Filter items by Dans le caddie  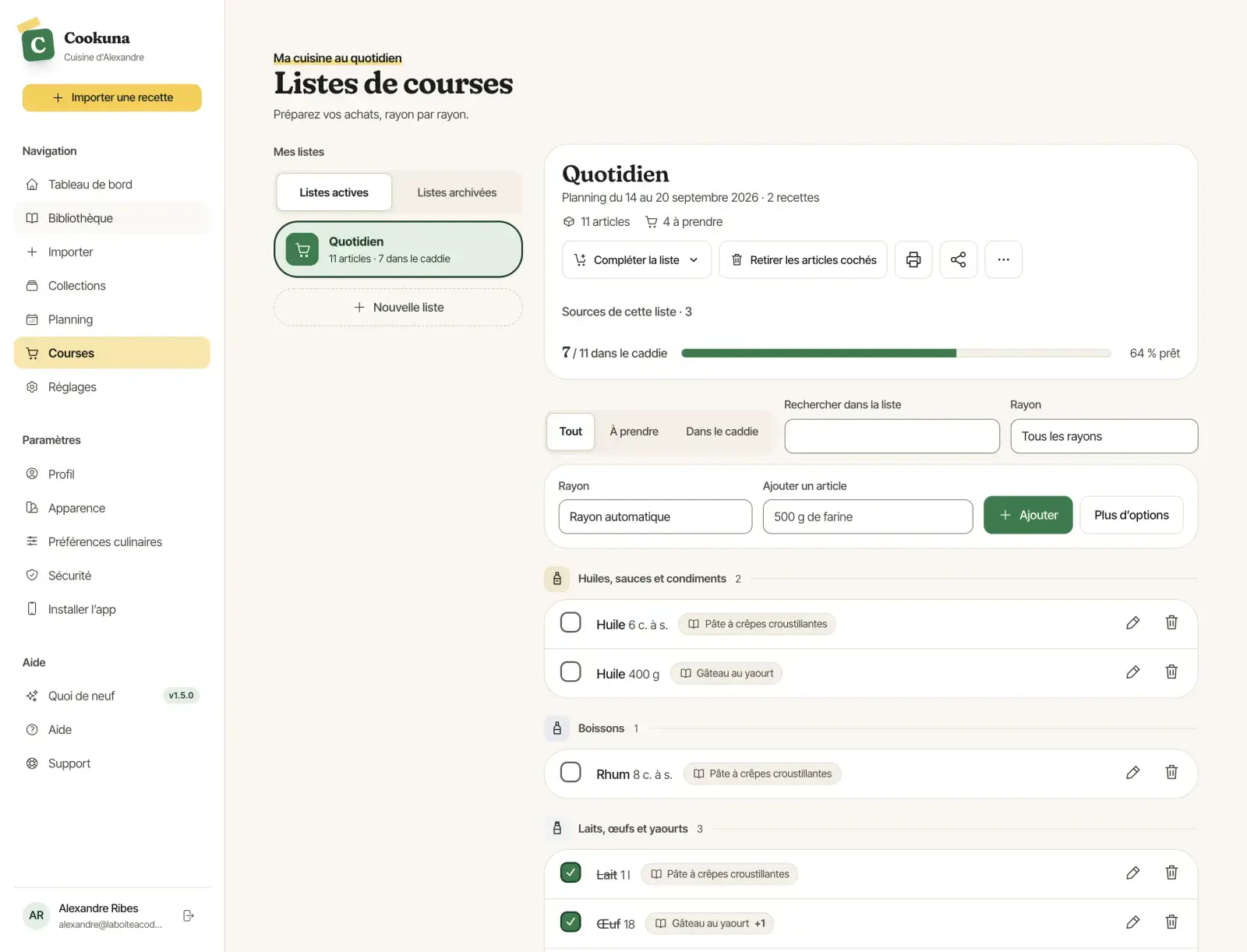tap(722, 432)
